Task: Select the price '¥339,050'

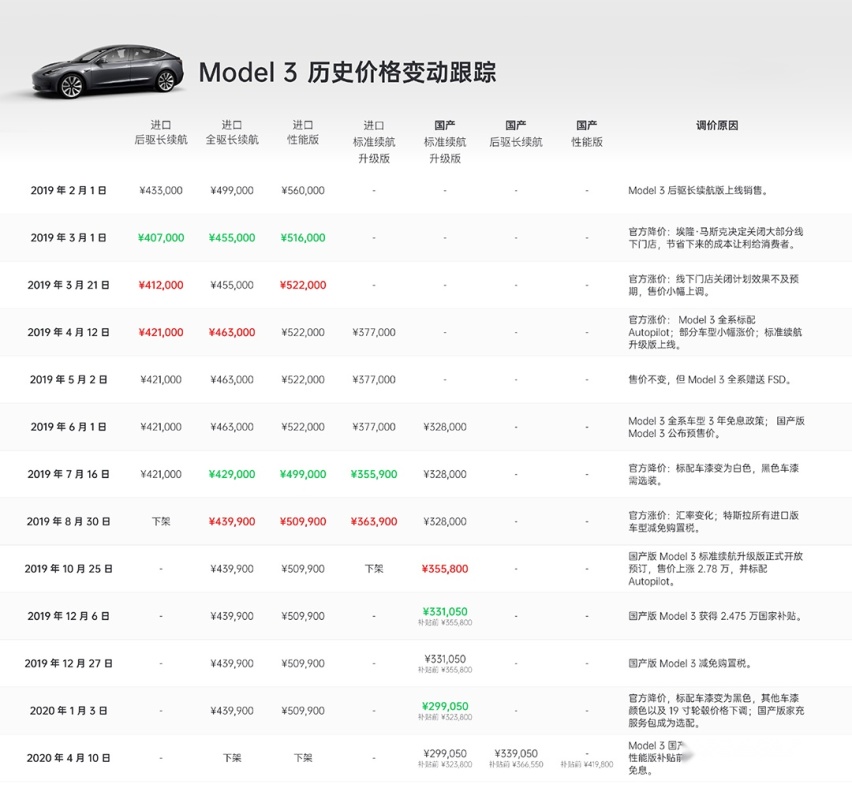Action: click(x=516, y=754)
